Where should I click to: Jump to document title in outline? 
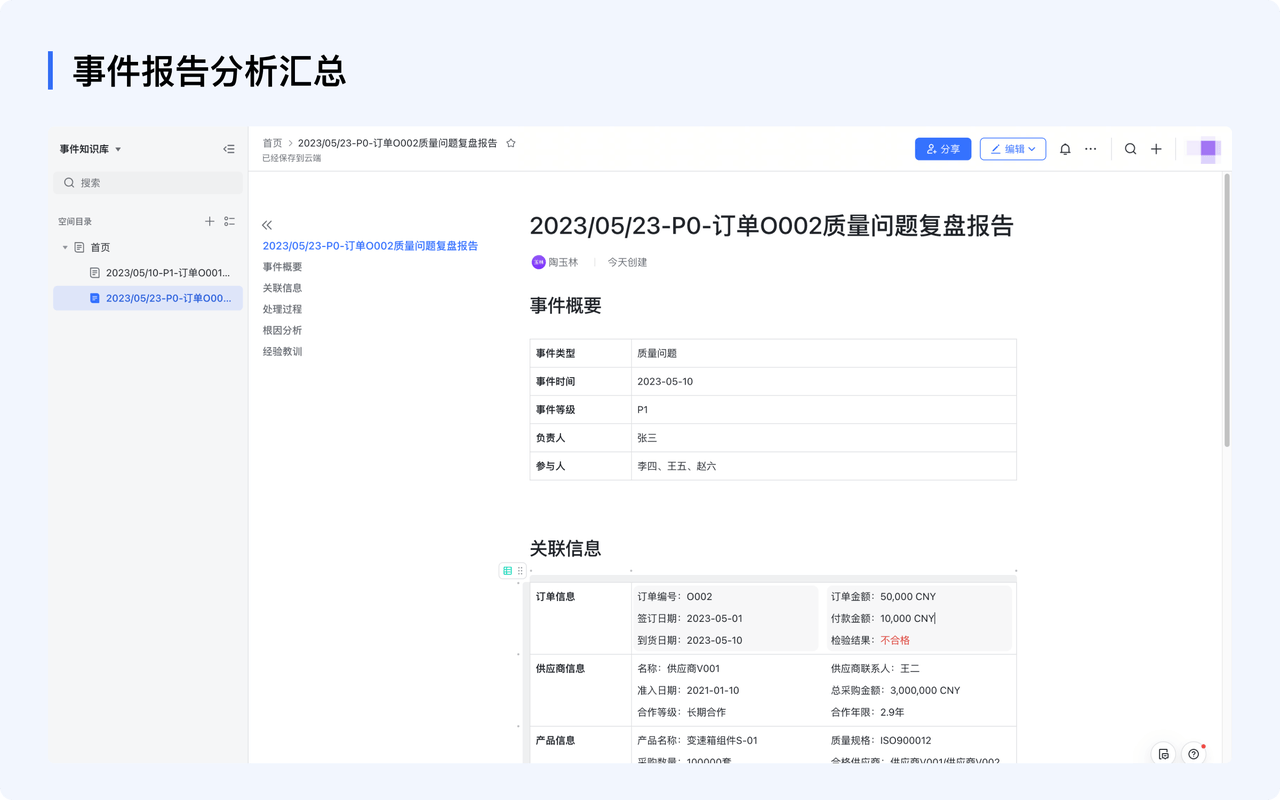point(370,246)
